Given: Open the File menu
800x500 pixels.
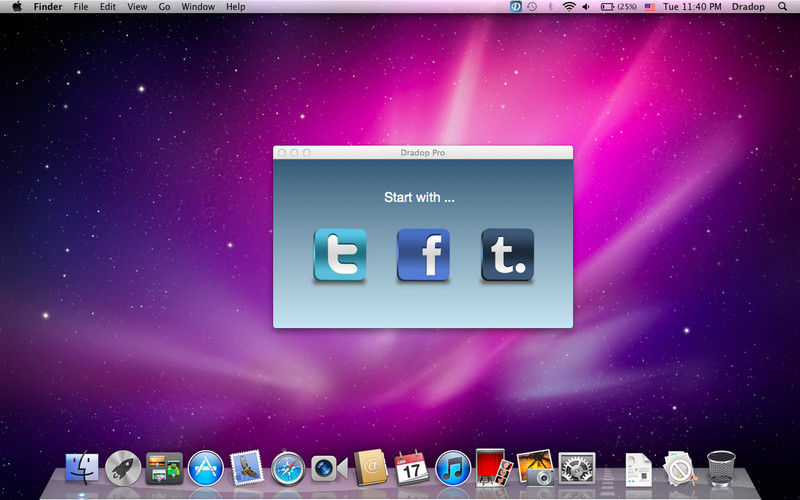Looking at the screenshot, I should coord(81,7).
